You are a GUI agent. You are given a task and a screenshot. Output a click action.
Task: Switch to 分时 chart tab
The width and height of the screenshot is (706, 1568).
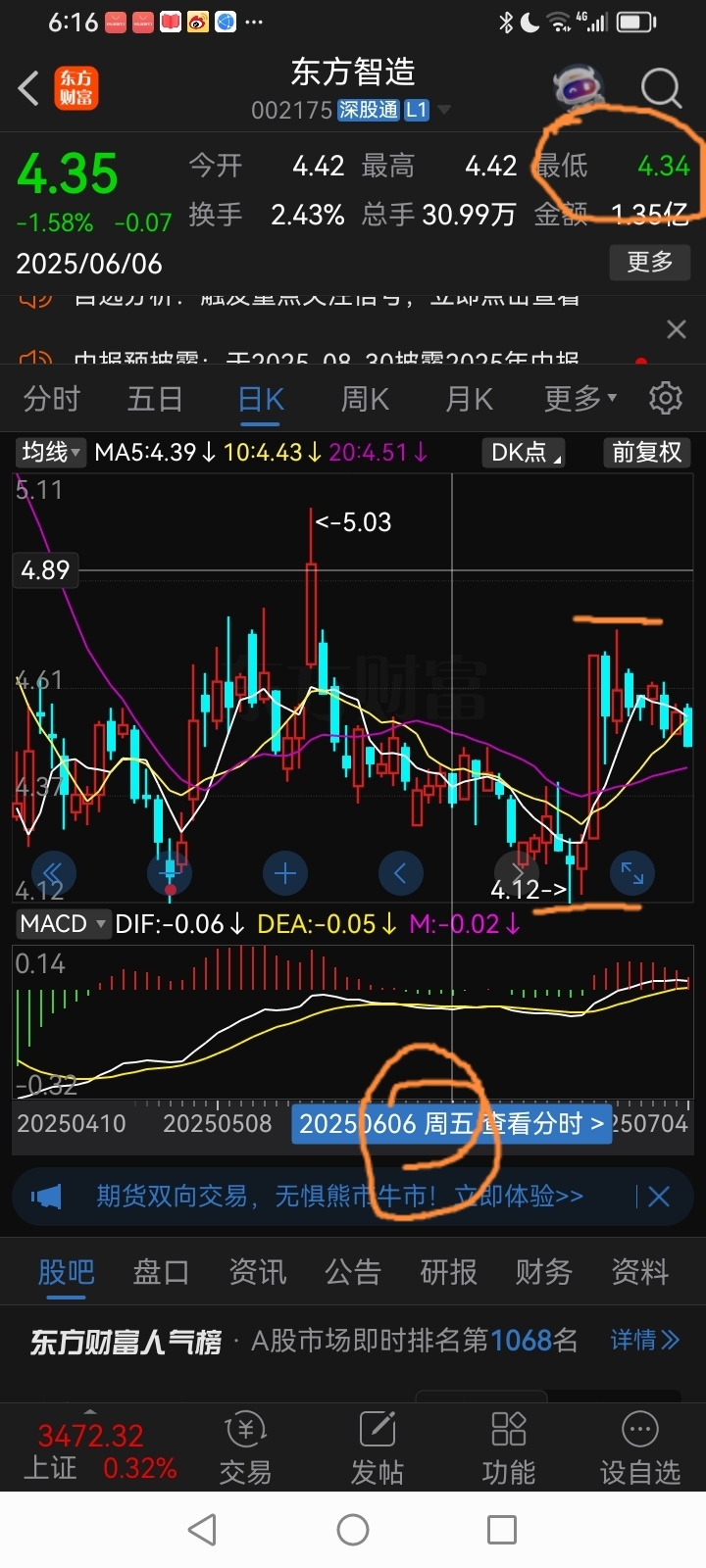pyautogui.click(x=51, y=399)
